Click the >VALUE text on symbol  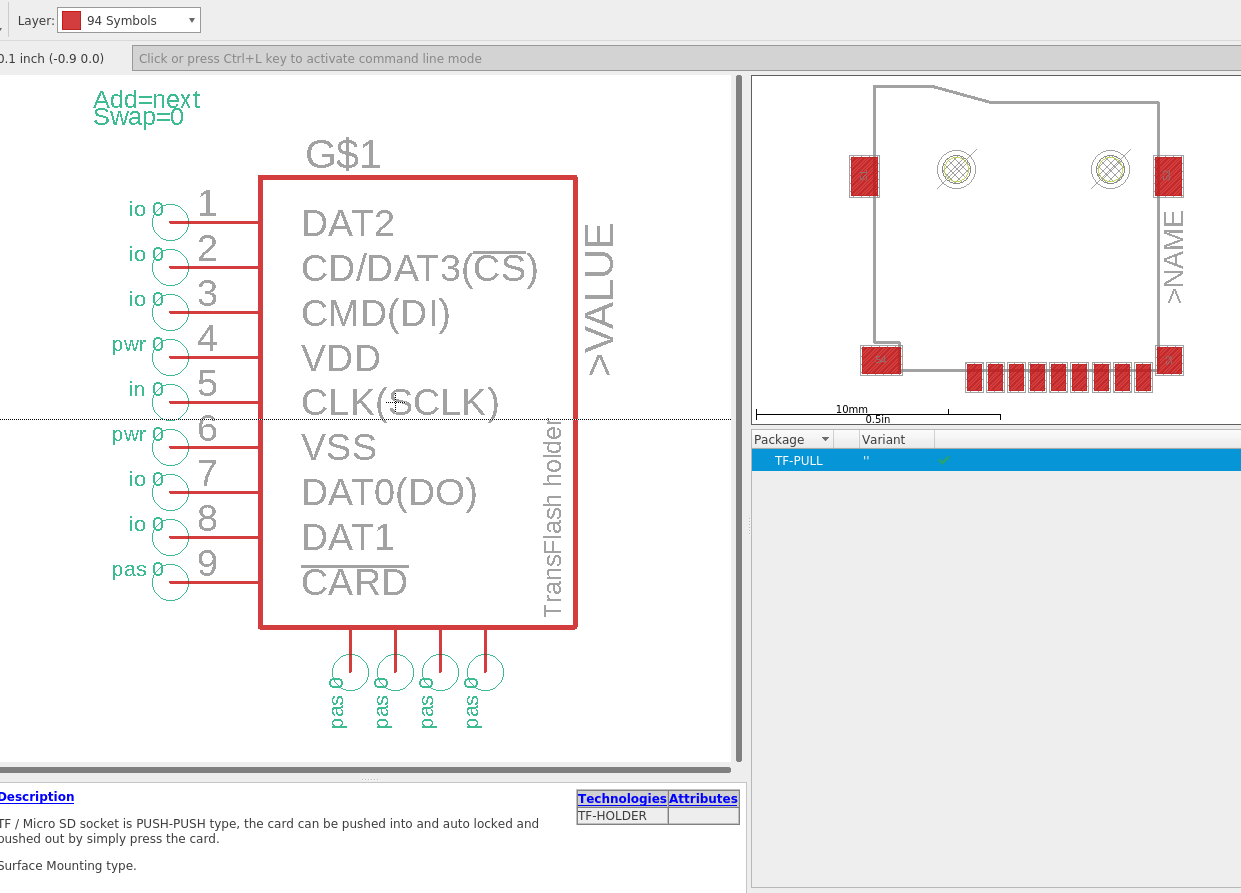(600, 299)
